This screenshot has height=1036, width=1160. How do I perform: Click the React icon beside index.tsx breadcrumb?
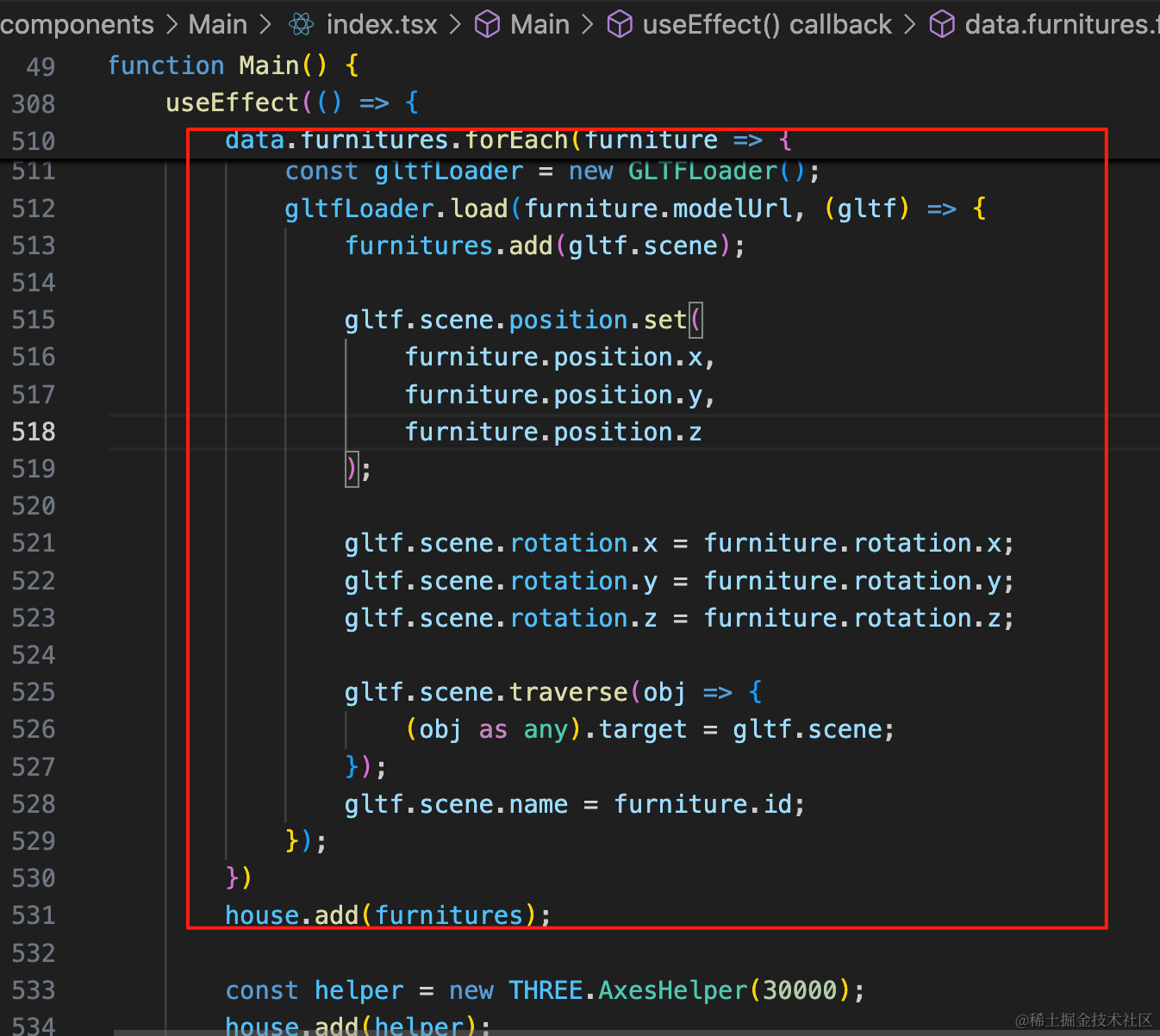(x=302, y=25)
